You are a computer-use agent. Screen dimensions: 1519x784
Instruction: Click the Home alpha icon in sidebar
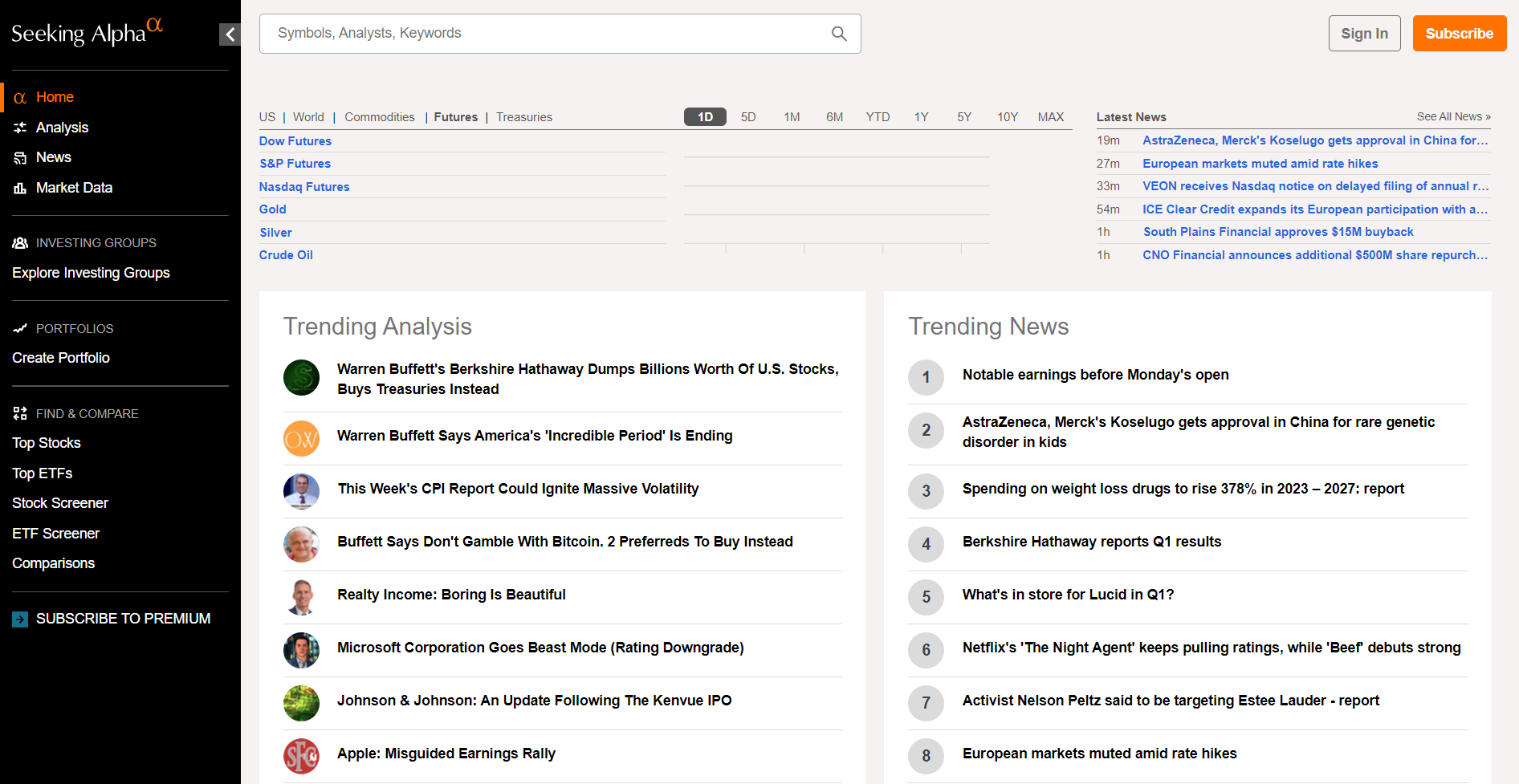[x=20, y=98]
